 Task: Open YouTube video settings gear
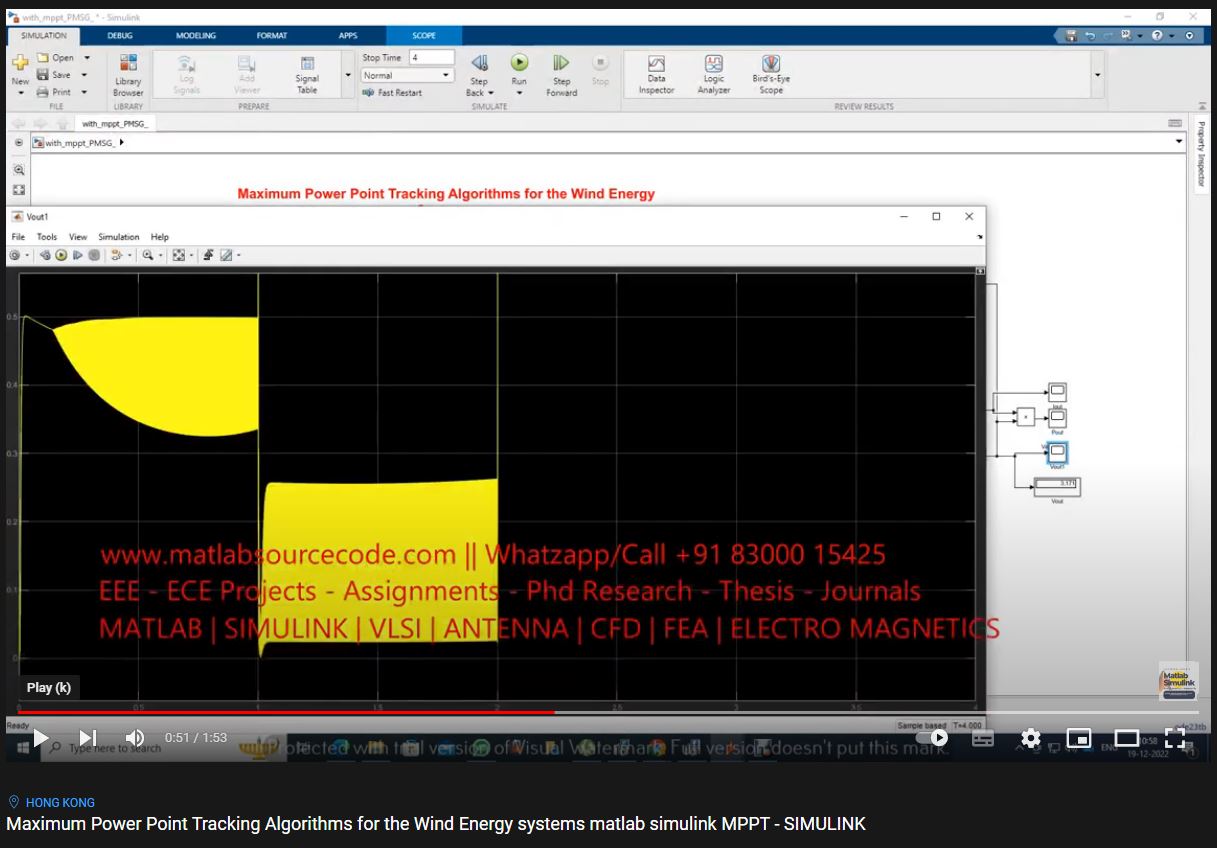(x=1030, y=738)
